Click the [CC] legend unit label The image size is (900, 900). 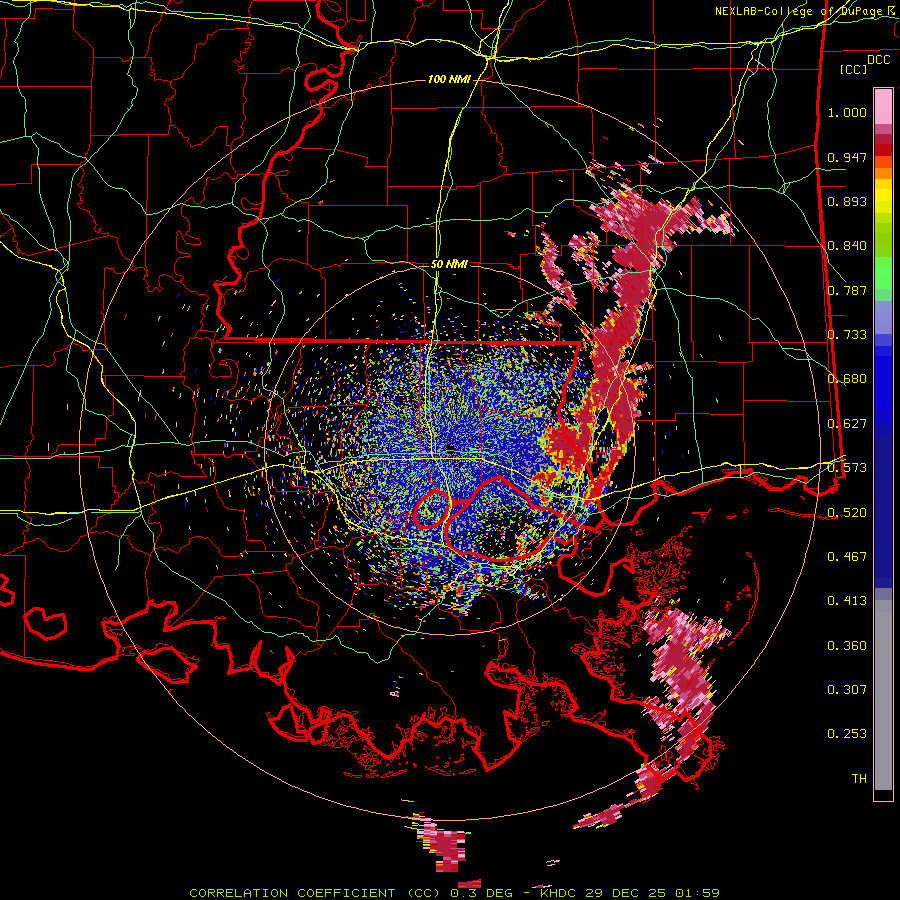[x=854, y=69]
